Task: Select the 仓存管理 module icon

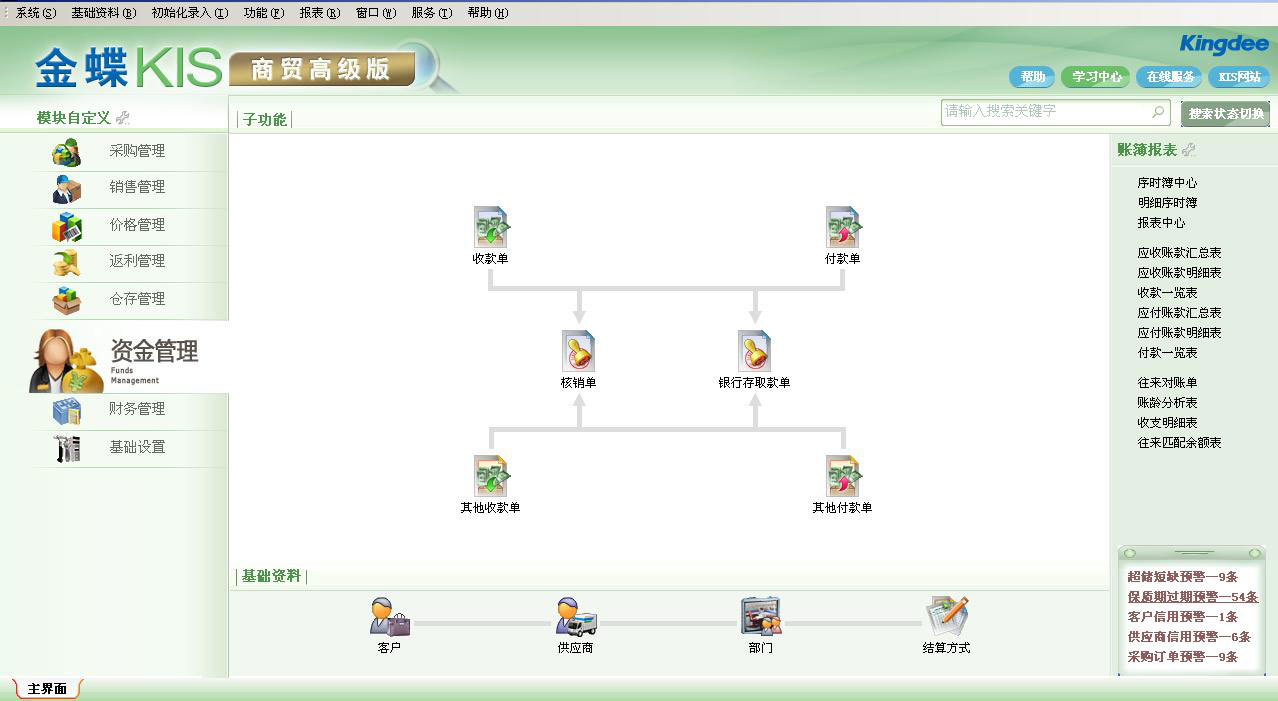Action: coord(66,299)
